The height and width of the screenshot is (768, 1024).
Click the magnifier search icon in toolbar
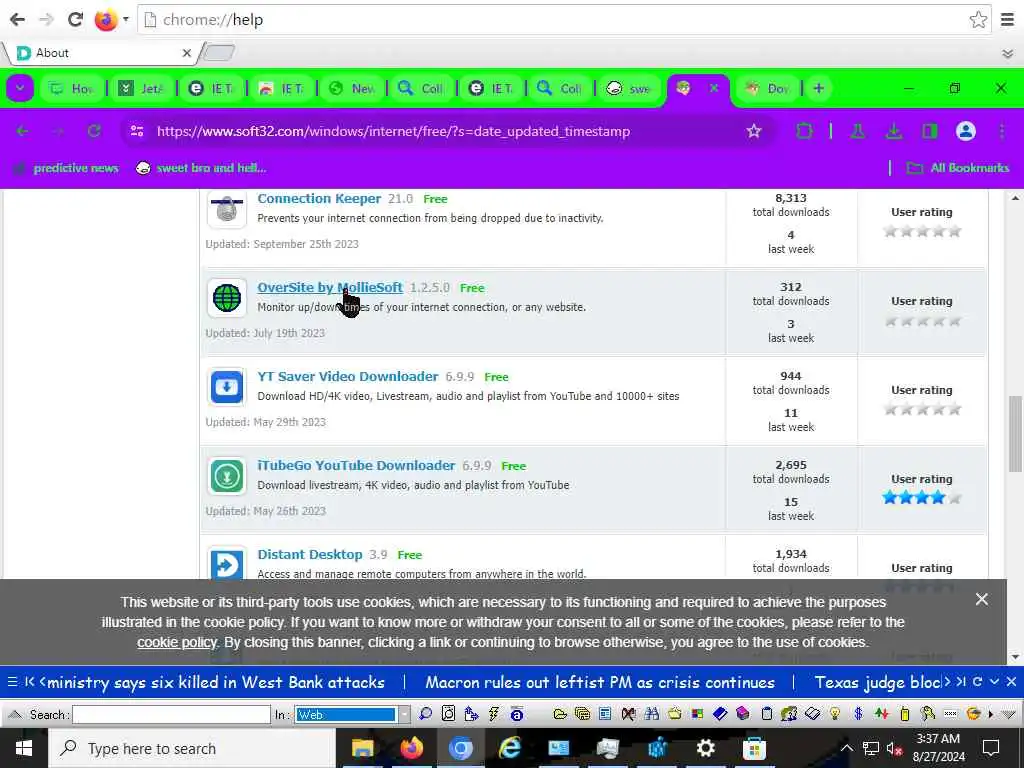pyautogui.click(x=426, y=714)
